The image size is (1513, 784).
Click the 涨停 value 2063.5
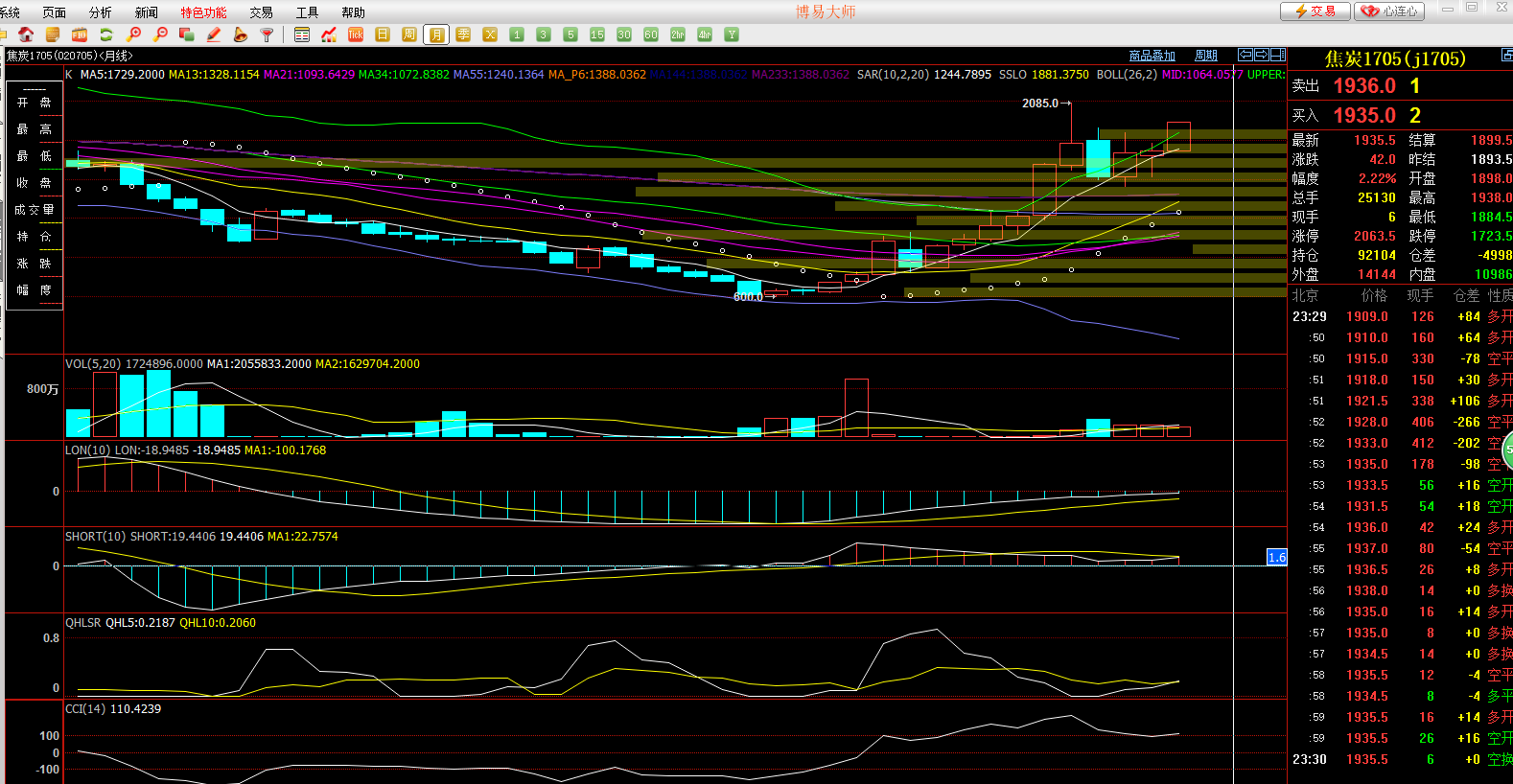pos(1374,236)
